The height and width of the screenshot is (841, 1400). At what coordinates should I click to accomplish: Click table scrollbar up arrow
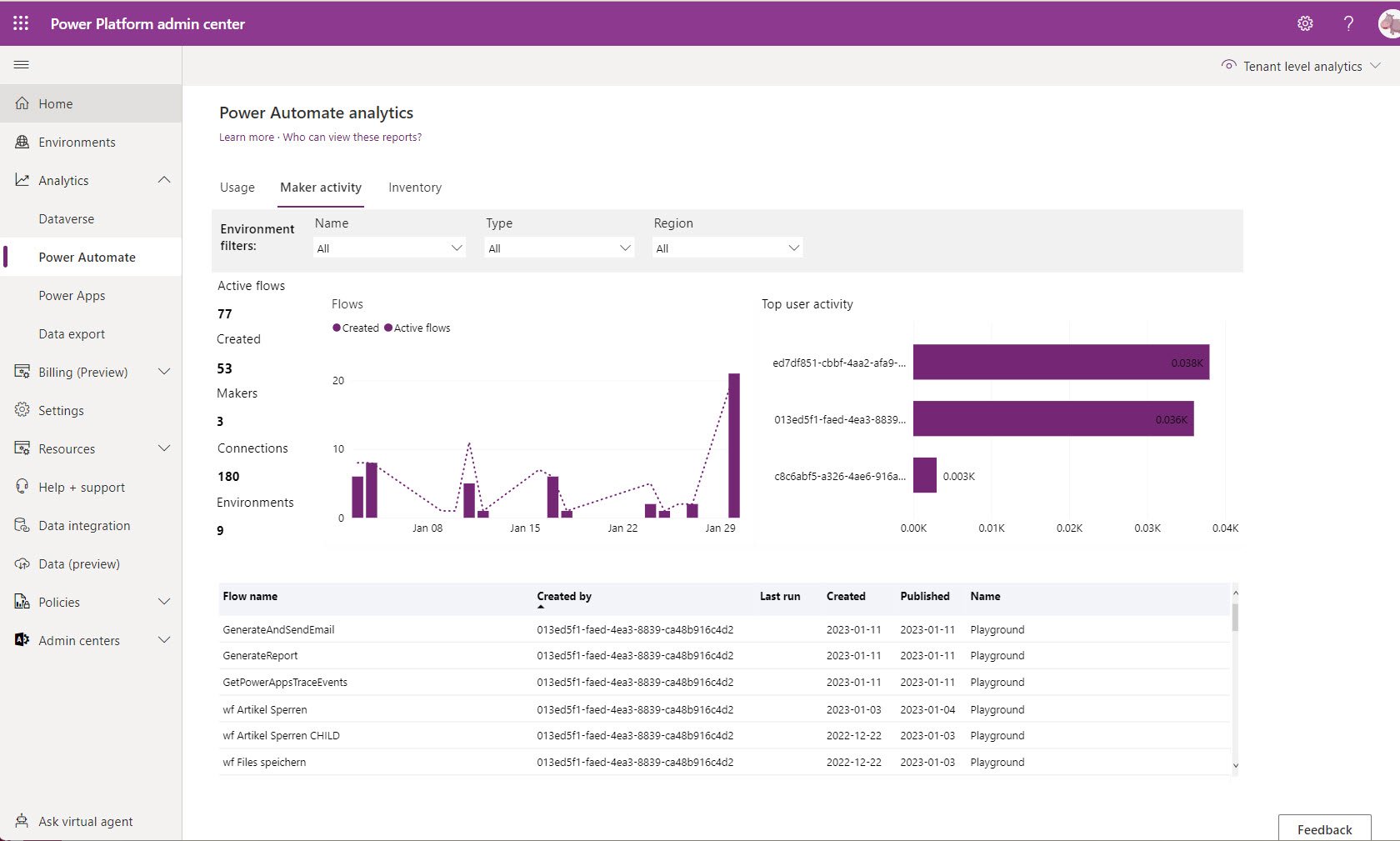pos(1235,593)
